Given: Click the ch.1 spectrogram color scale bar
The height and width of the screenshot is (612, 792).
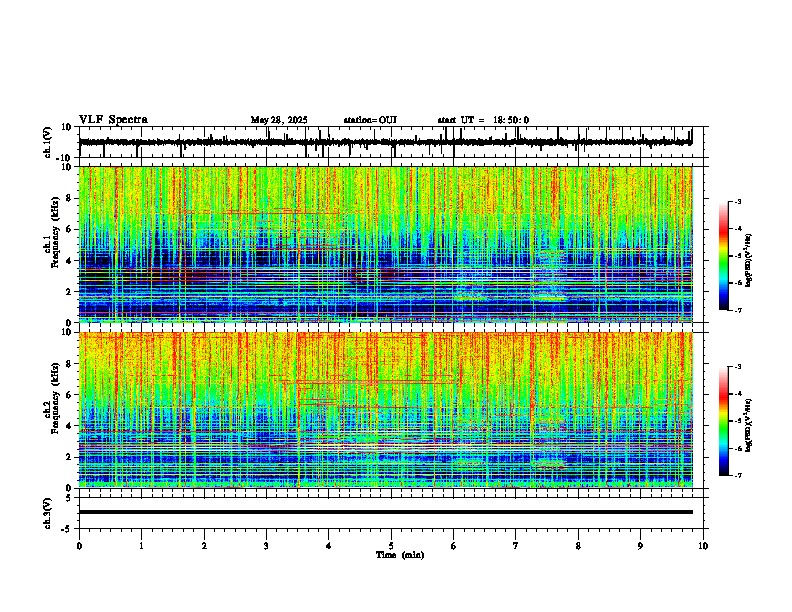Looking at the screenshot, I should (724, 256).
